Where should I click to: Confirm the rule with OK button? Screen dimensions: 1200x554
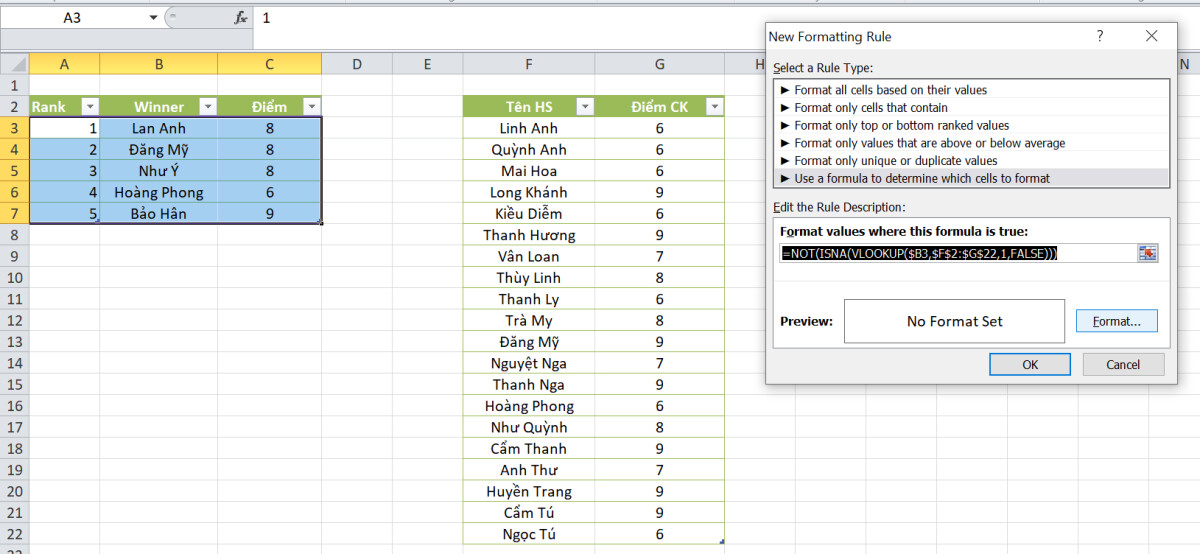point(1030,365)
